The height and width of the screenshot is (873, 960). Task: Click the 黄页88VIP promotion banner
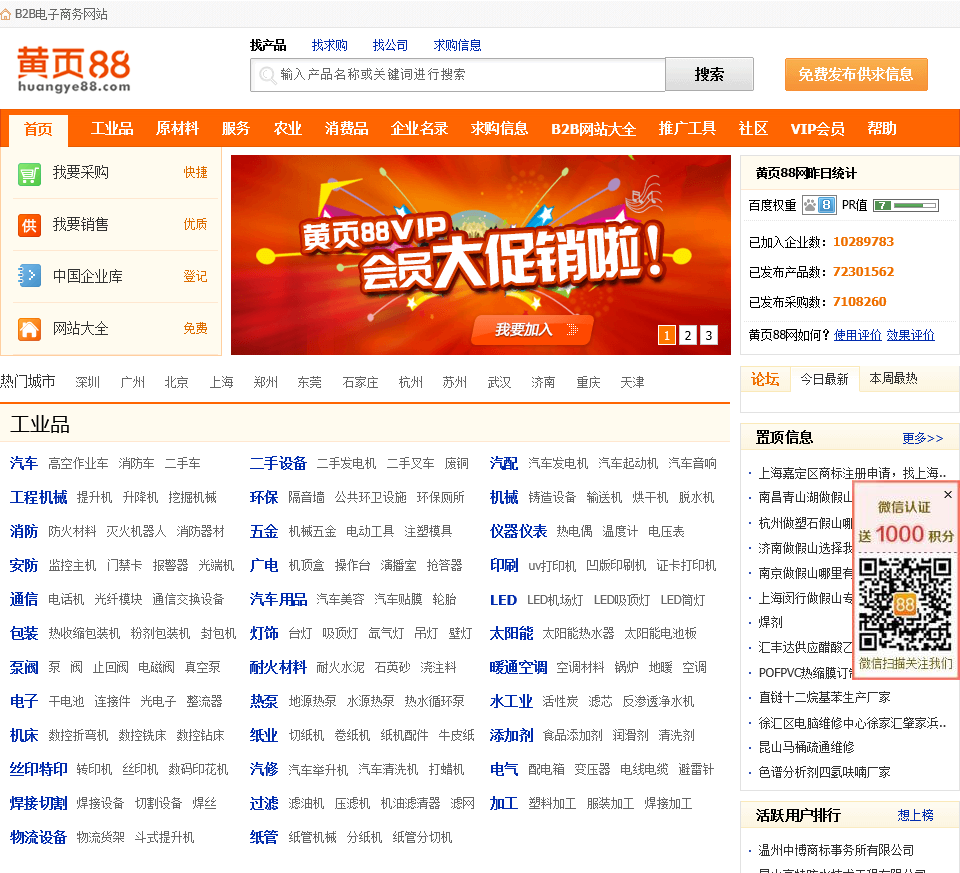pyautogui.click(x=481, y=255)
